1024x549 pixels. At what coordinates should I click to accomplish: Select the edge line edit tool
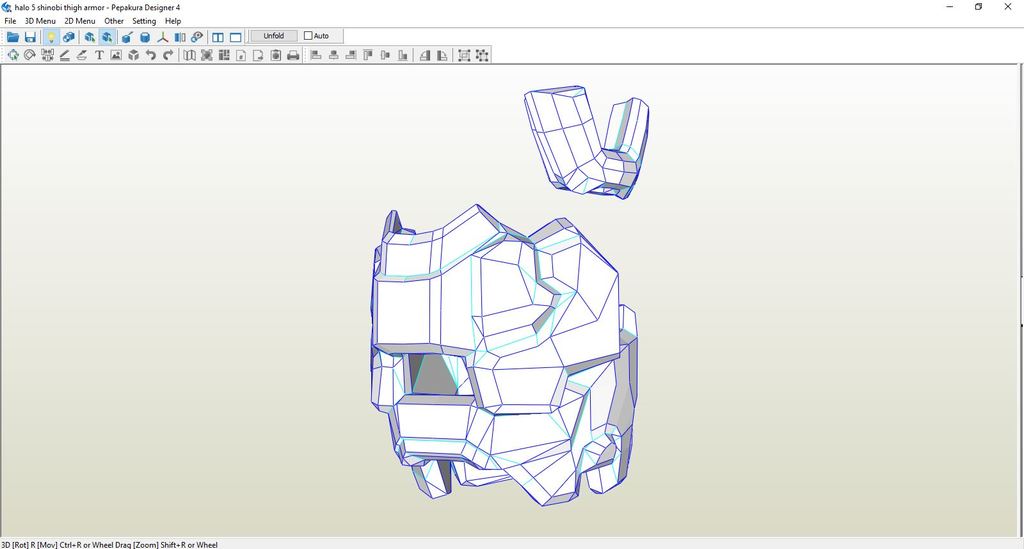pyautogui.click(x=65, y=55)
